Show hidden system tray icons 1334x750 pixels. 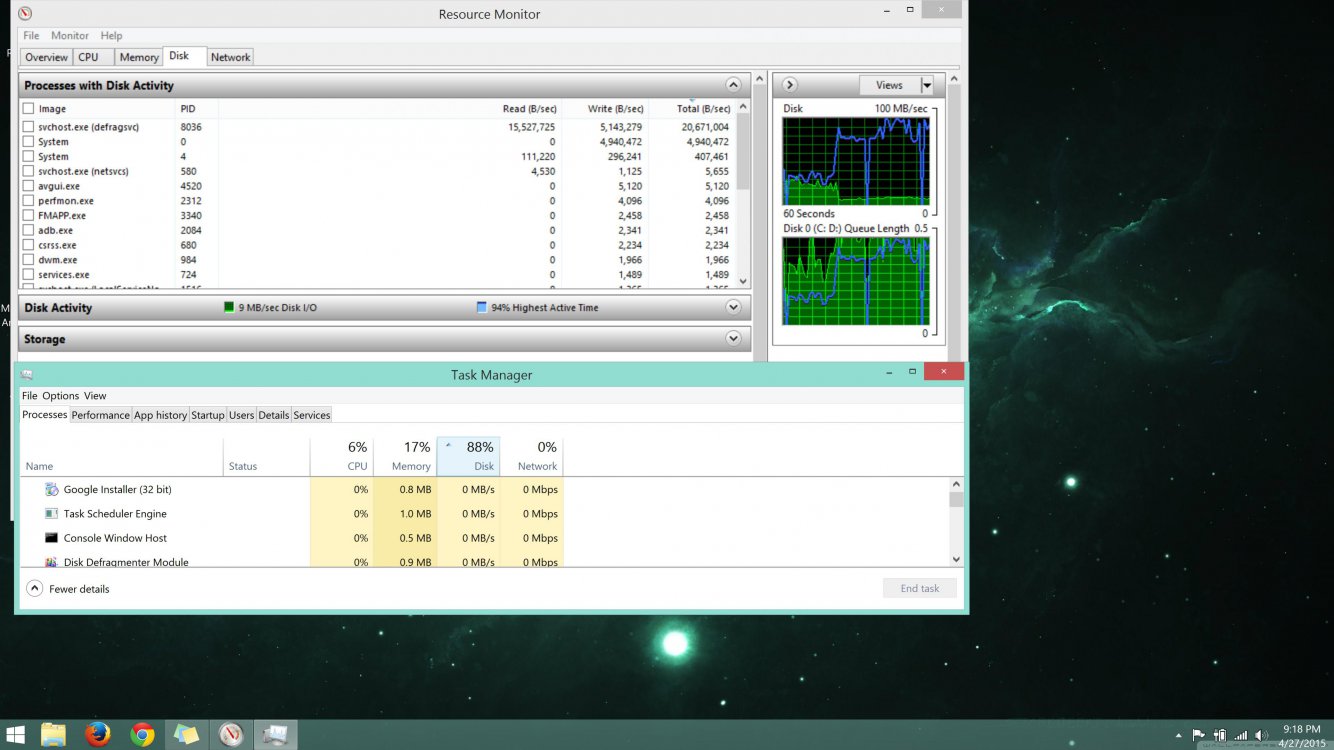click(1180, 736)
